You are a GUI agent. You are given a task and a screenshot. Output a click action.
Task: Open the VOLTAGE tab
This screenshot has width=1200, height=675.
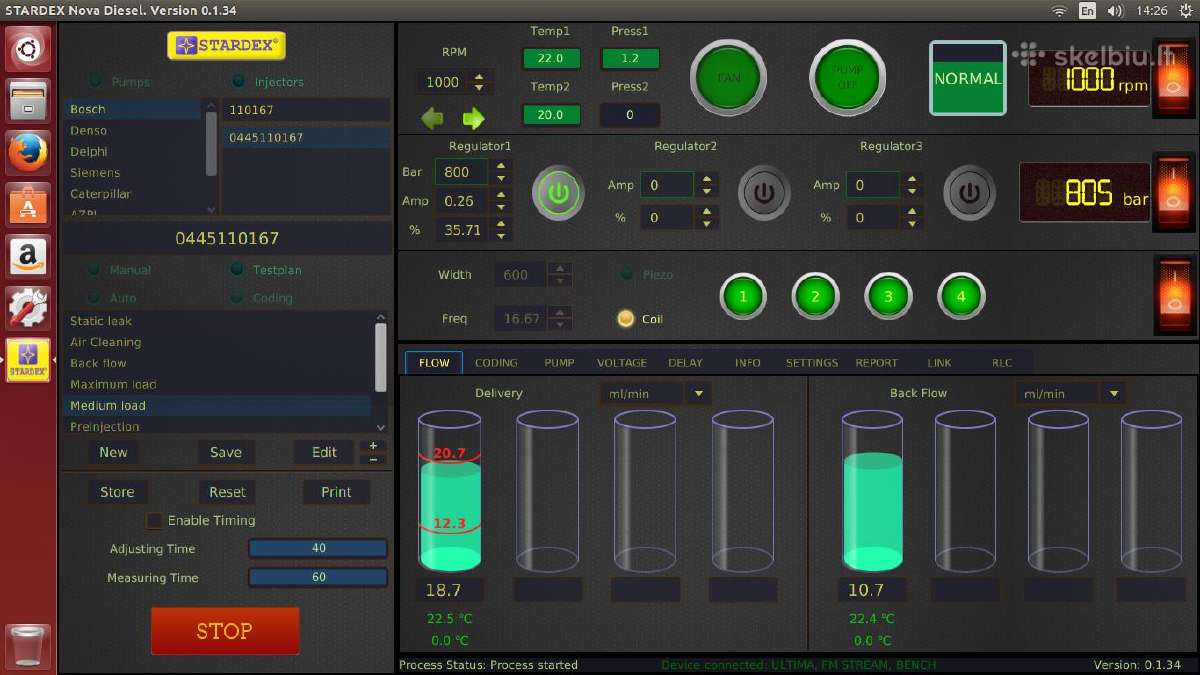pyautogui.click(x=622, y=362)
